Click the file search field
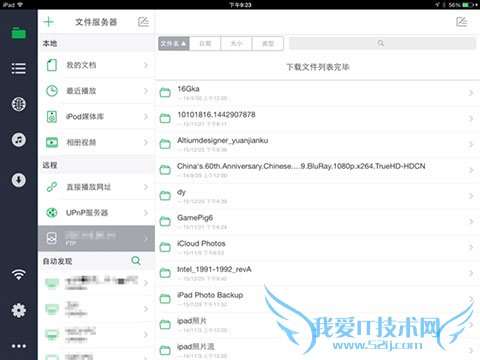 click(382, 43)
